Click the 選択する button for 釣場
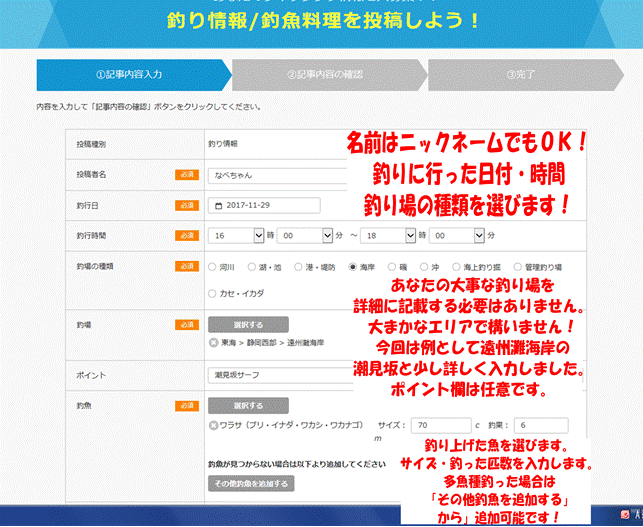Image resolution: width=643 pixels, height=527 pixels. 248,325
